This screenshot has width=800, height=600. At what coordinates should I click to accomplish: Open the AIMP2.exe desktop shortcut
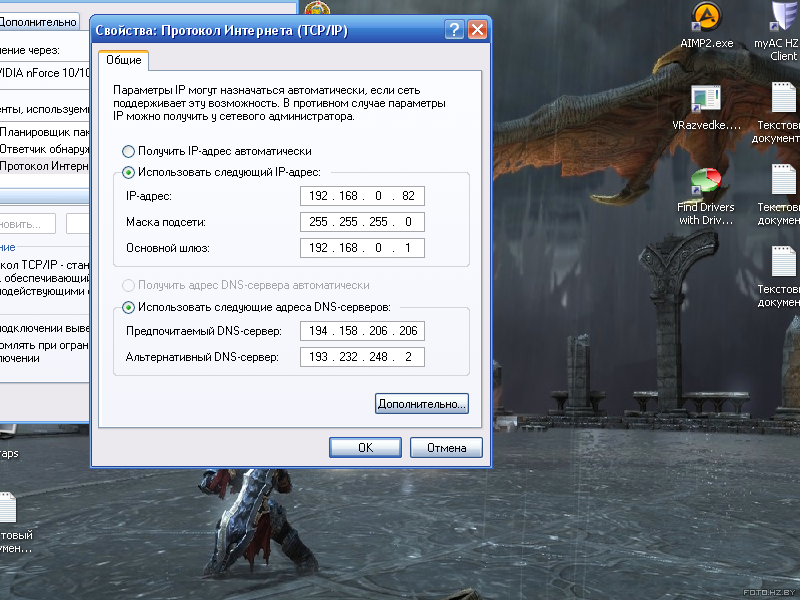coord(707,24)
